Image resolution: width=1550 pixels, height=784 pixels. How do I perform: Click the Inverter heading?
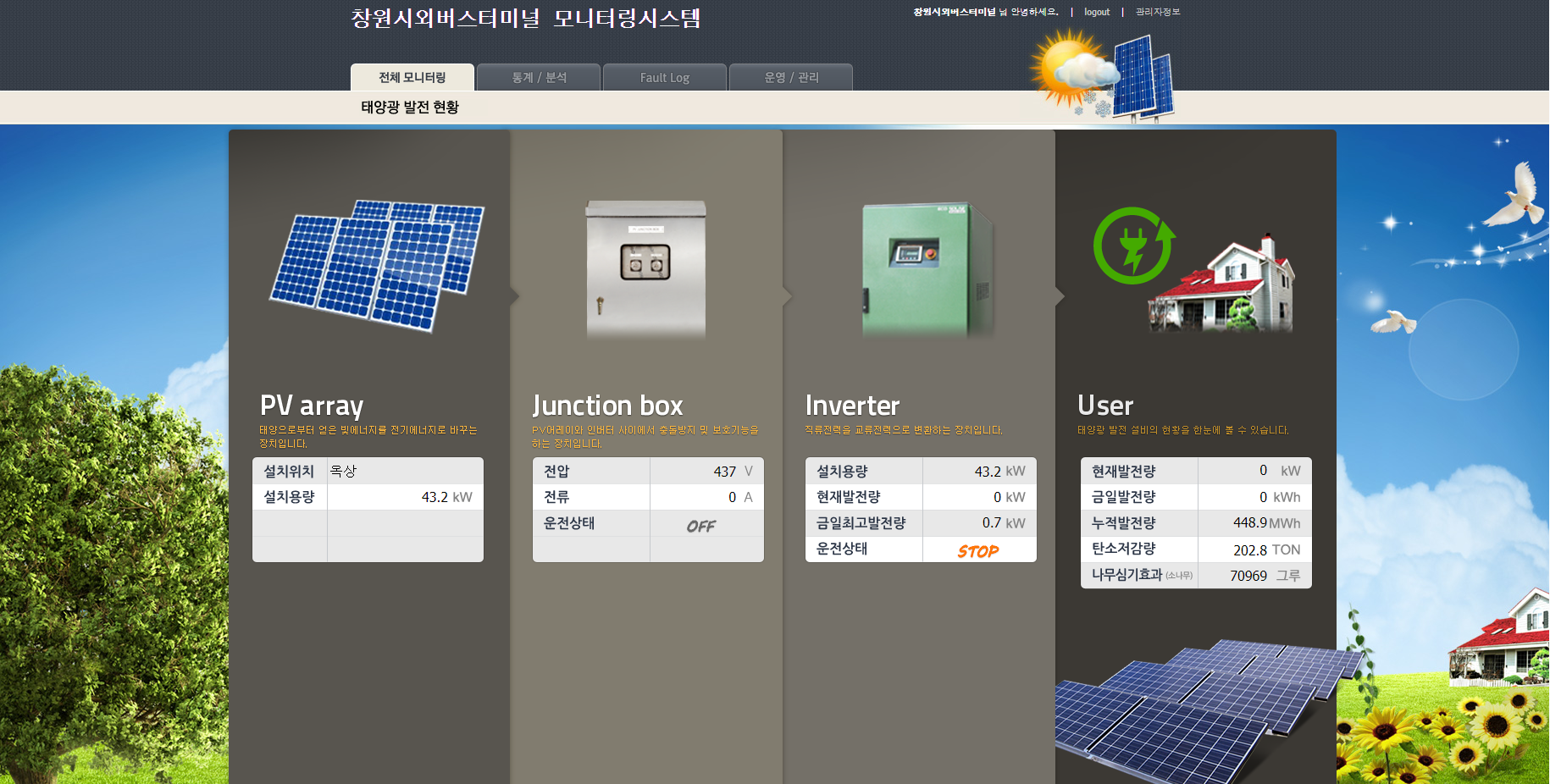click(x=852, y=406)
